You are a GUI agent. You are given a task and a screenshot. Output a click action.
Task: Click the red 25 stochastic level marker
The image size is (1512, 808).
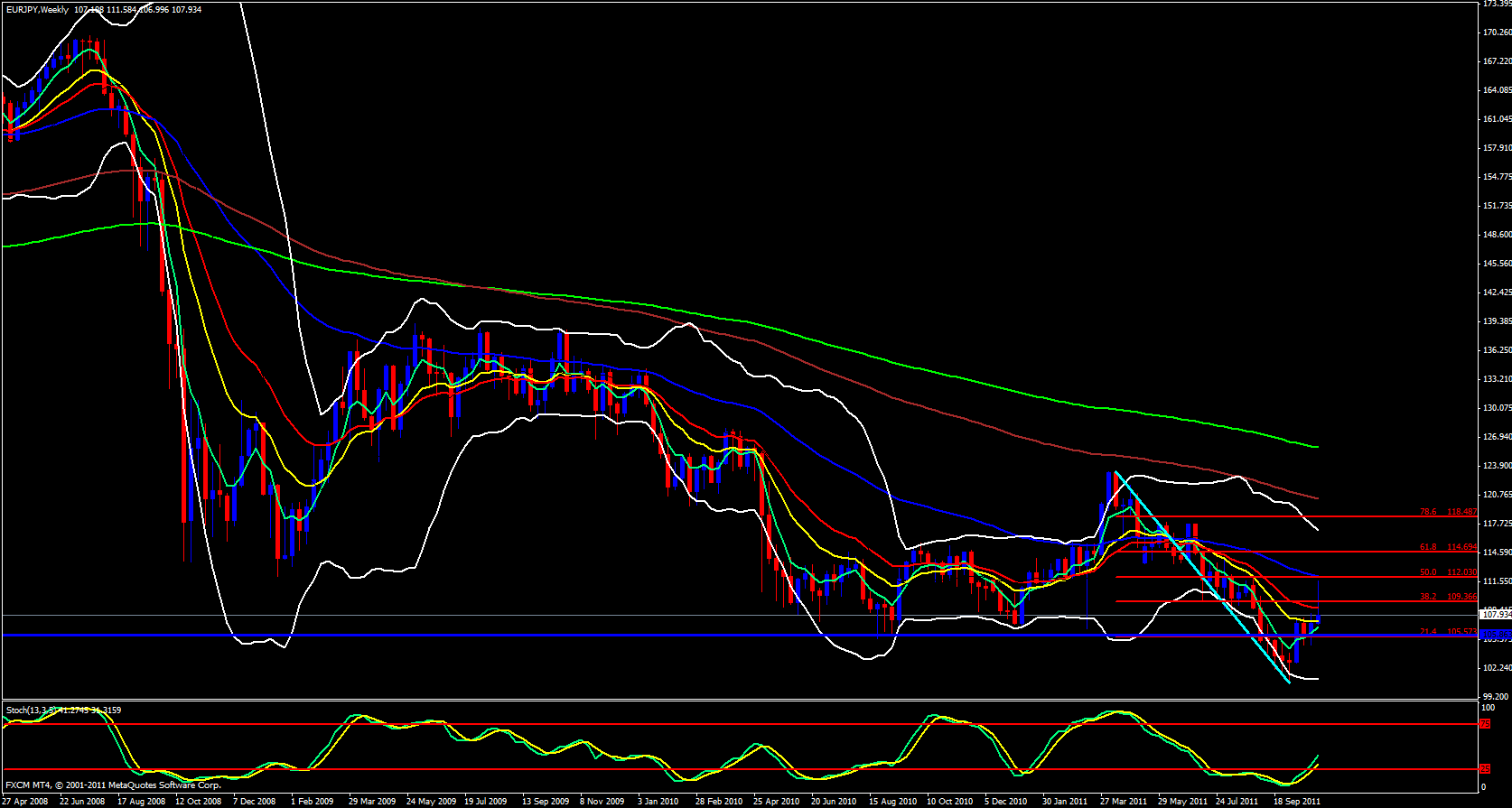pyautogui.click(x=1484, y=769)
